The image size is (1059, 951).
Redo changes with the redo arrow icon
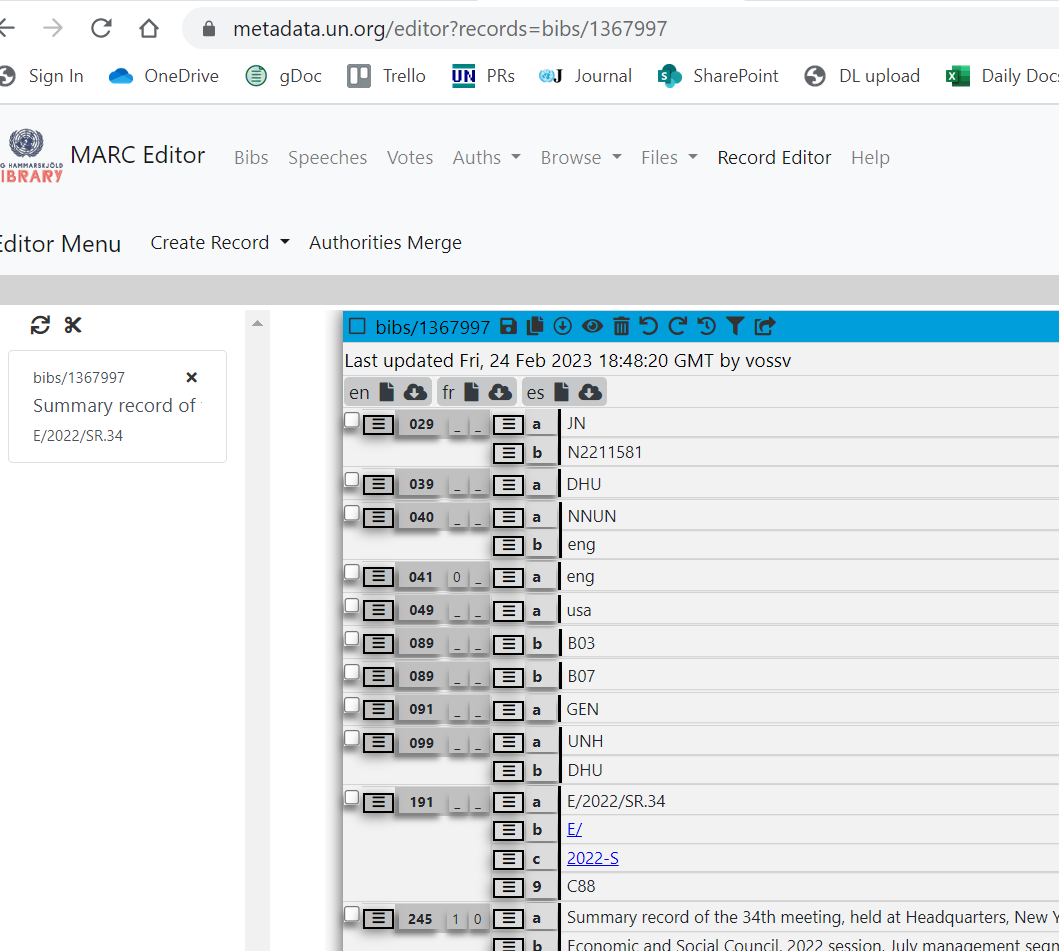coord(678,326)
